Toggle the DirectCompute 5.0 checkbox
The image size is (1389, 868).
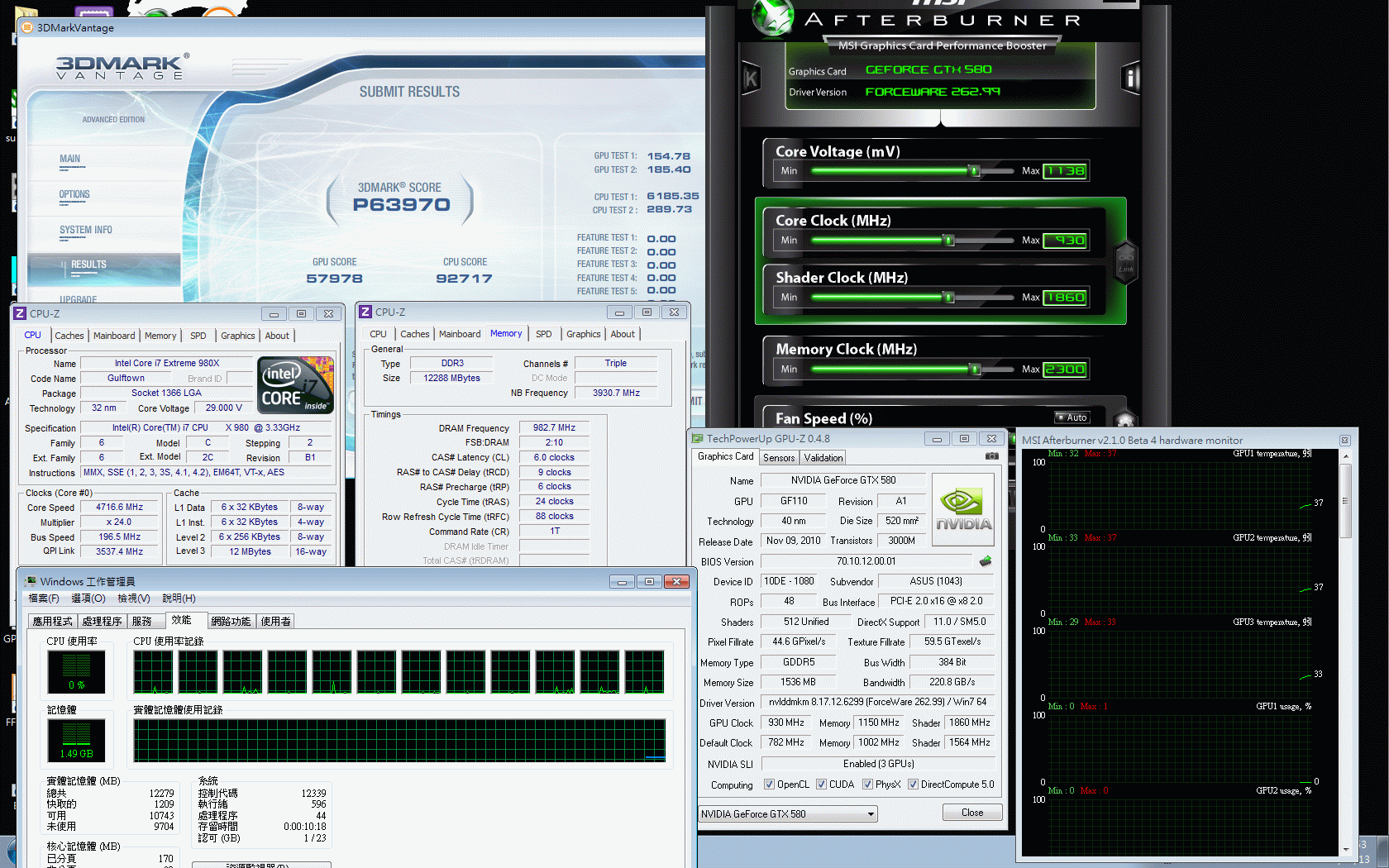click(913, 785)
